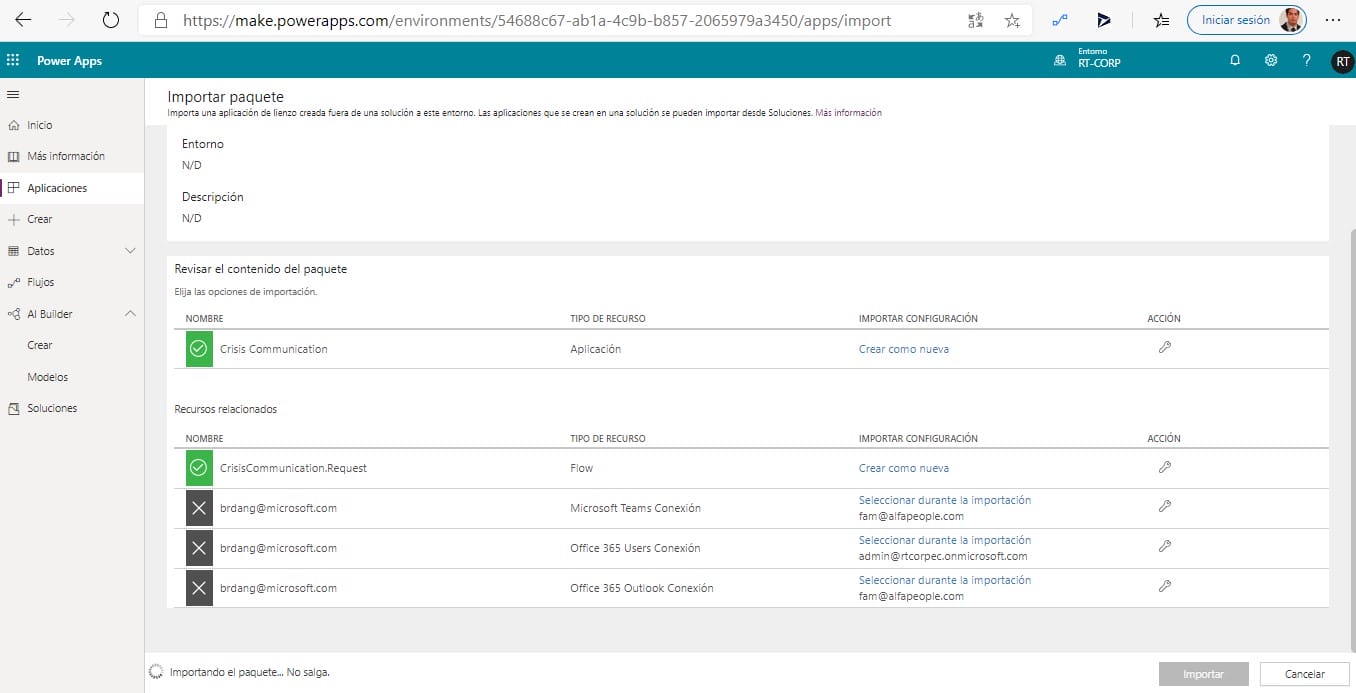
Task: Open the app launcher waffle icon
Action: click(x=13, y=61)
